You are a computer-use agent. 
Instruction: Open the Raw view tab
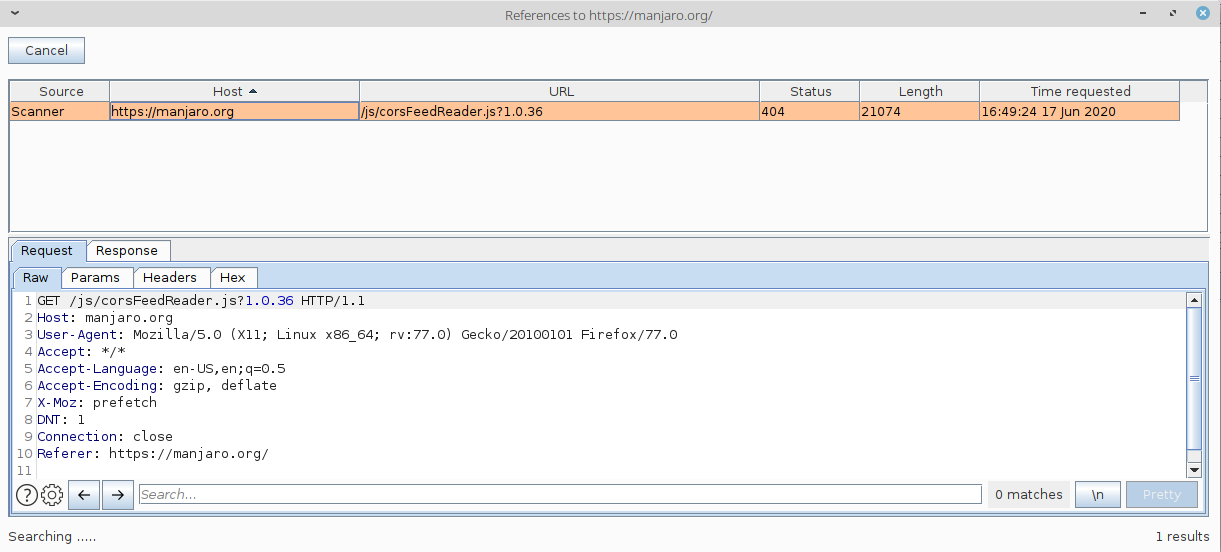pos(36,277)
